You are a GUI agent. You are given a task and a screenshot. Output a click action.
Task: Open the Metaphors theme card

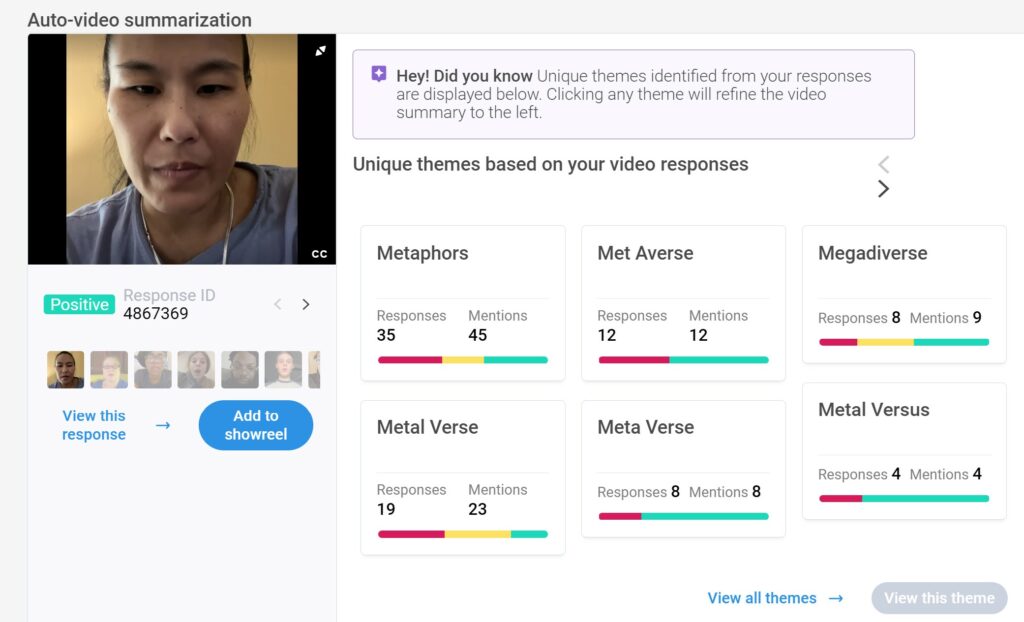463,303
